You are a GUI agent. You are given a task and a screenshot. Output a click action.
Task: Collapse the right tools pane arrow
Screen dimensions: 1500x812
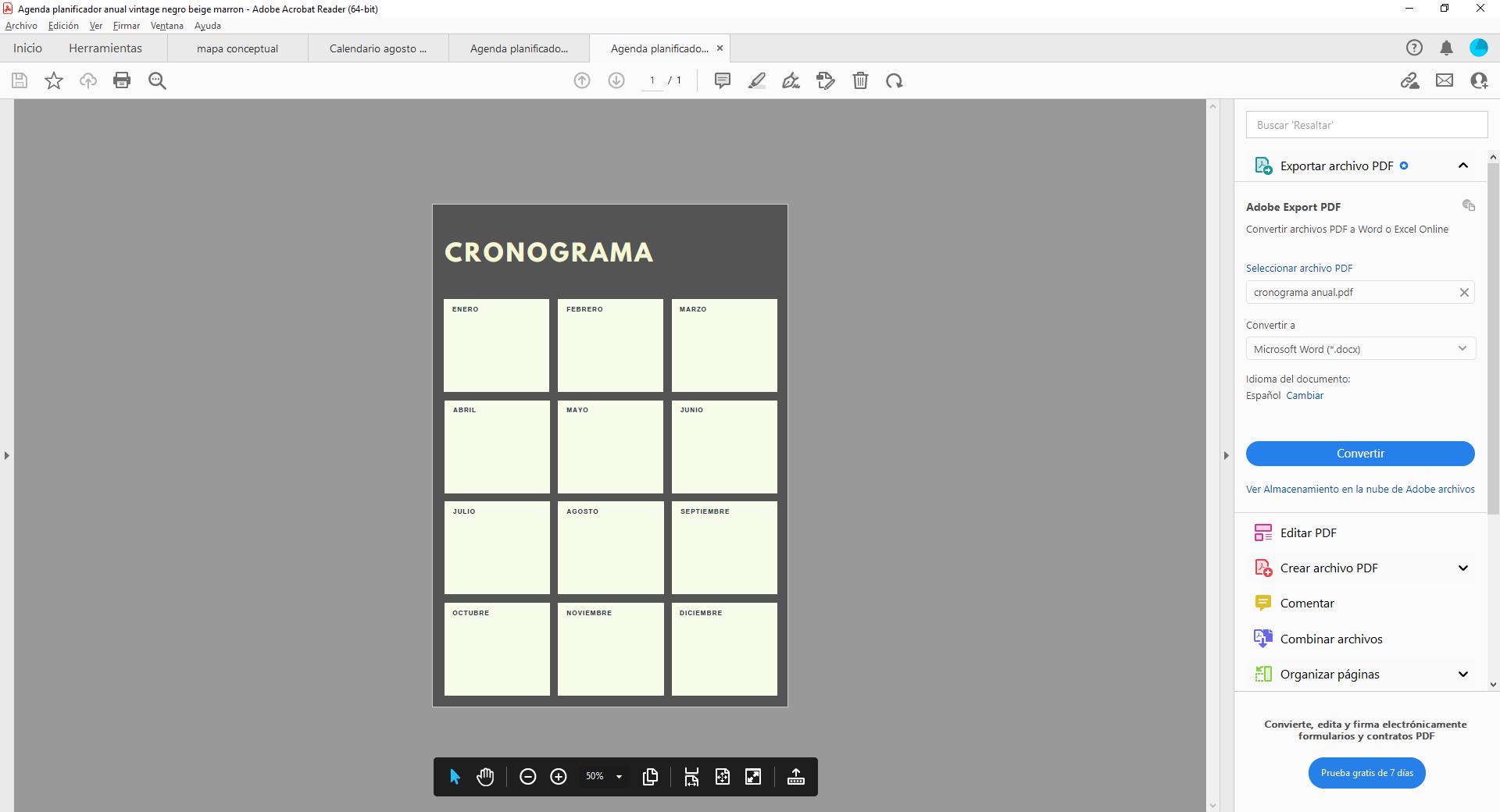(x=1226, y=455)
